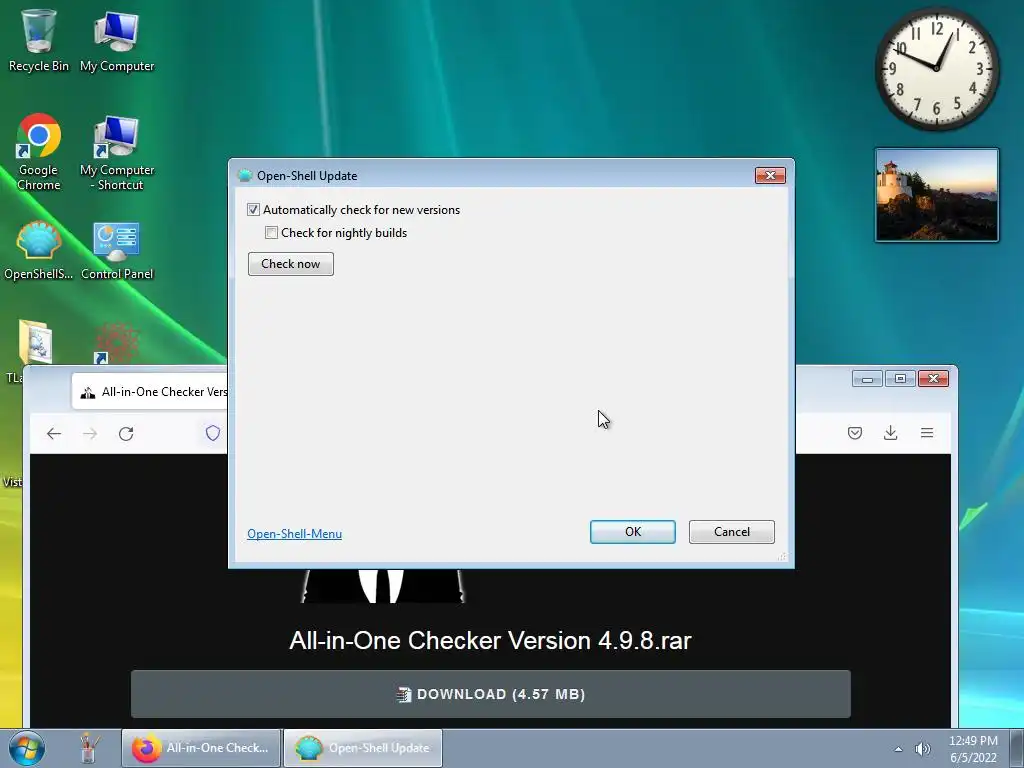1024x768 pixels.
Task: Open the Open-Shell-Menu link
Action: click(295, 534)
